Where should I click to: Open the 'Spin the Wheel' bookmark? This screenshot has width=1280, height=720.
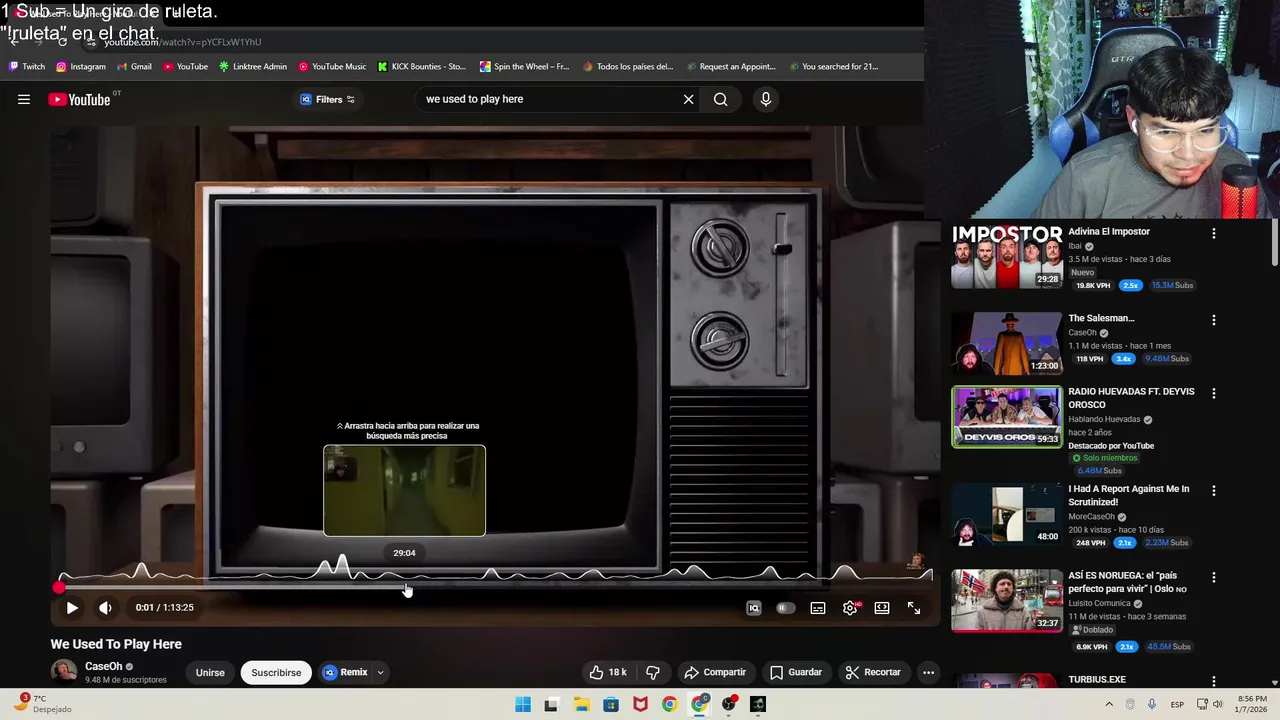click(524, 67)
